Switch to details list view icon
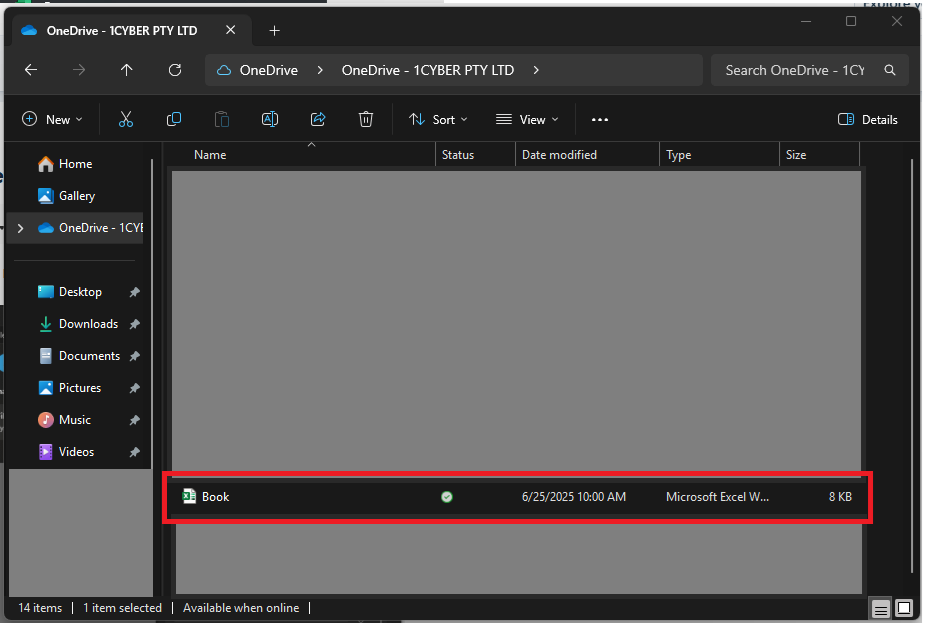The image size is (929, 624). pos(881,609)
